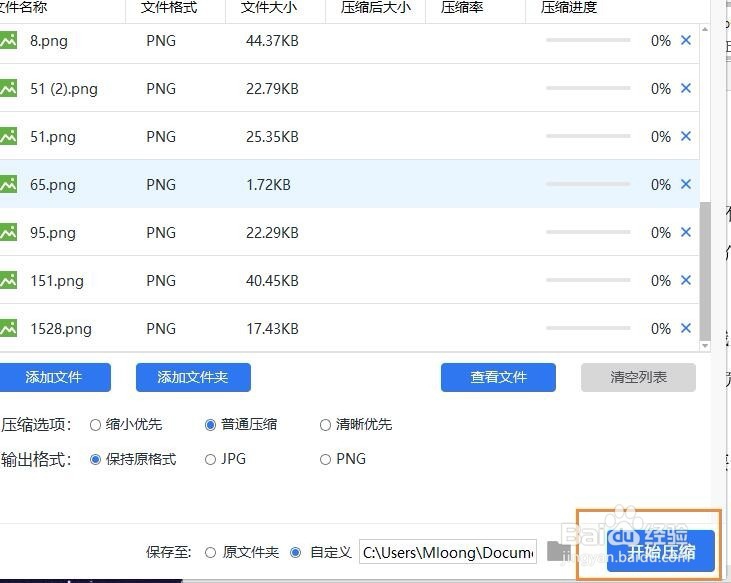Viewport: 731px width, 583px height.
Task: Select the 151.png file name
Action: click(x=57, y=281)
